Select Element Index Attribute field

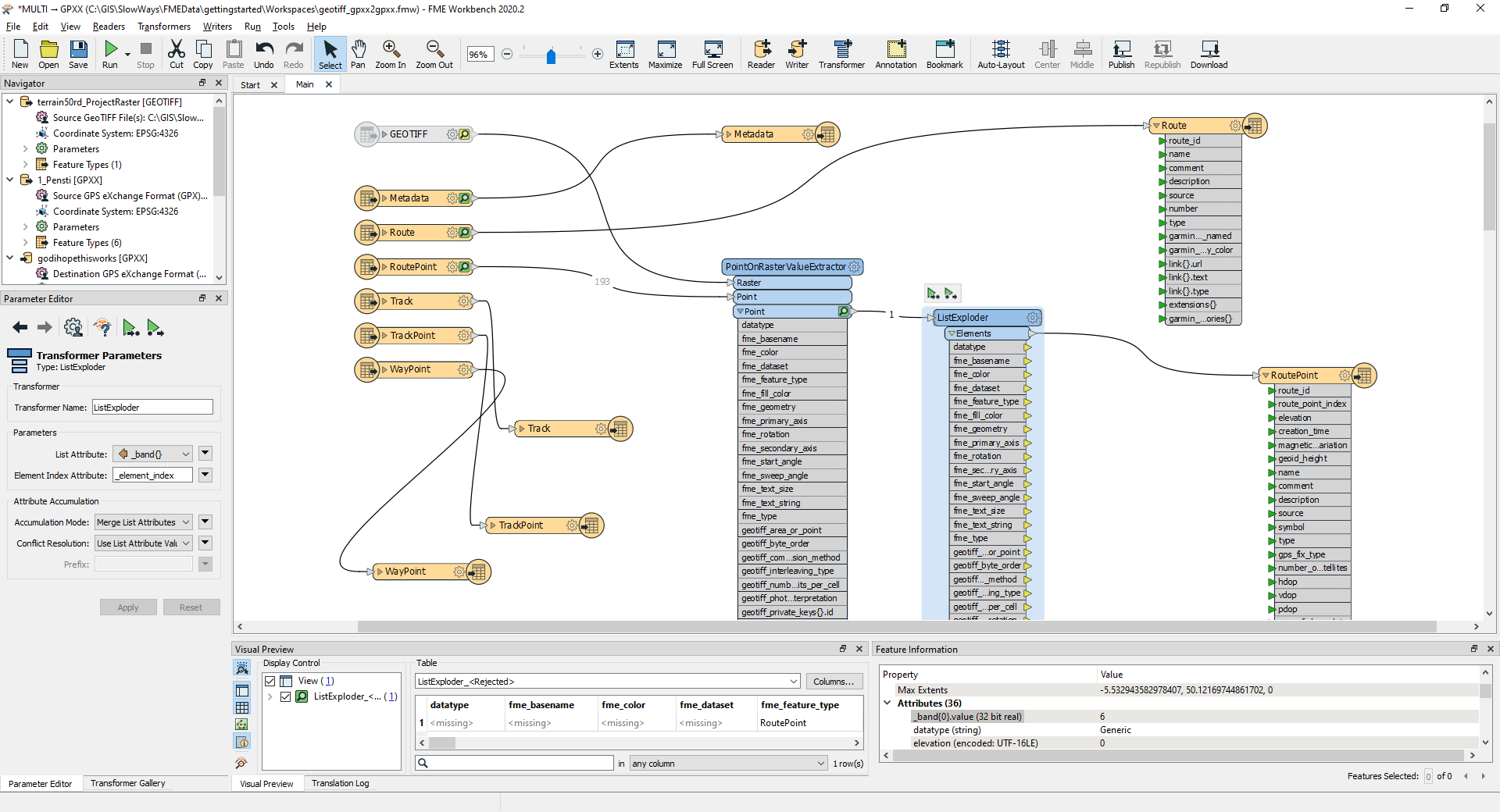tap(152, 475)
